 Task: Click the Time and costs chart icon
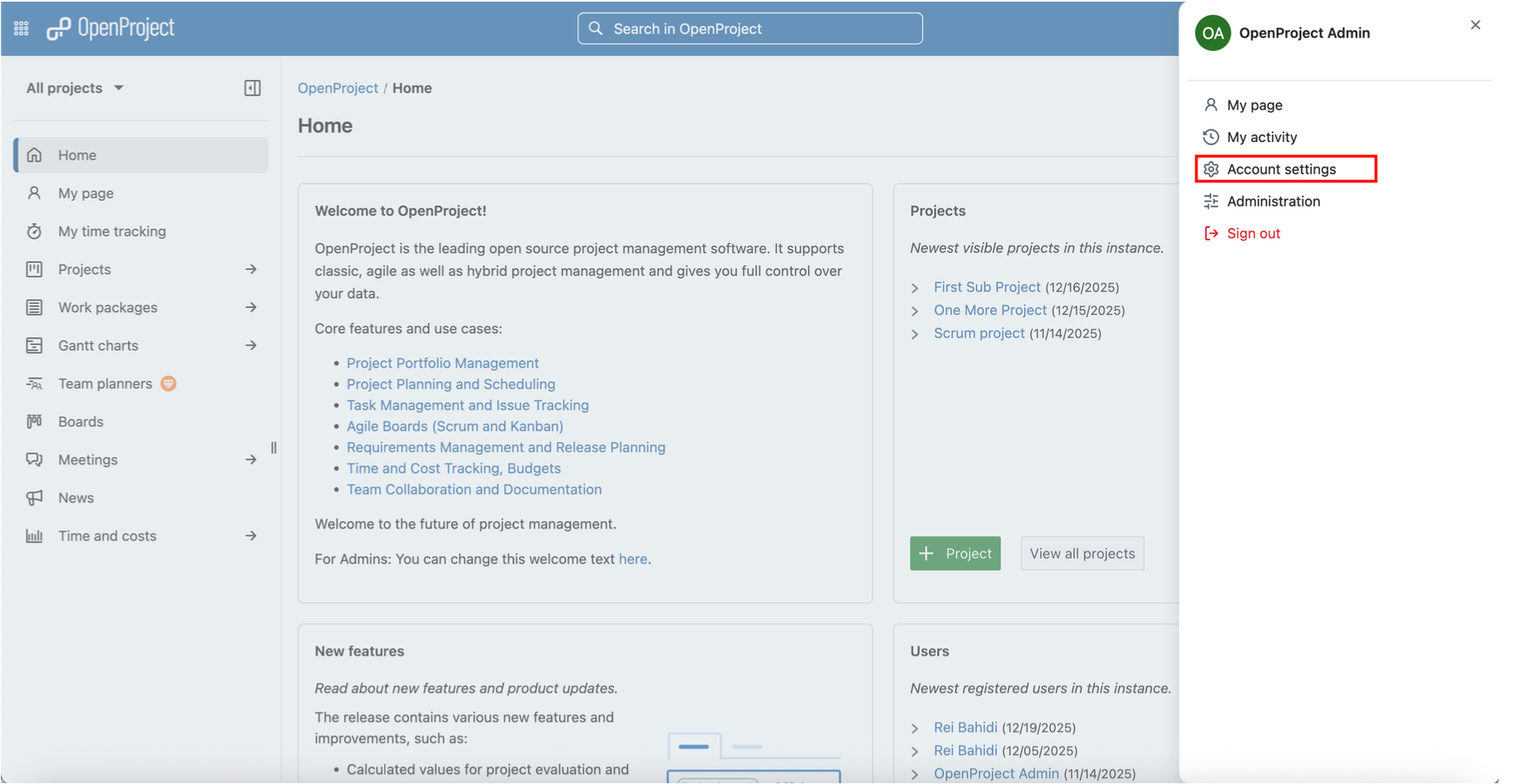34,537
